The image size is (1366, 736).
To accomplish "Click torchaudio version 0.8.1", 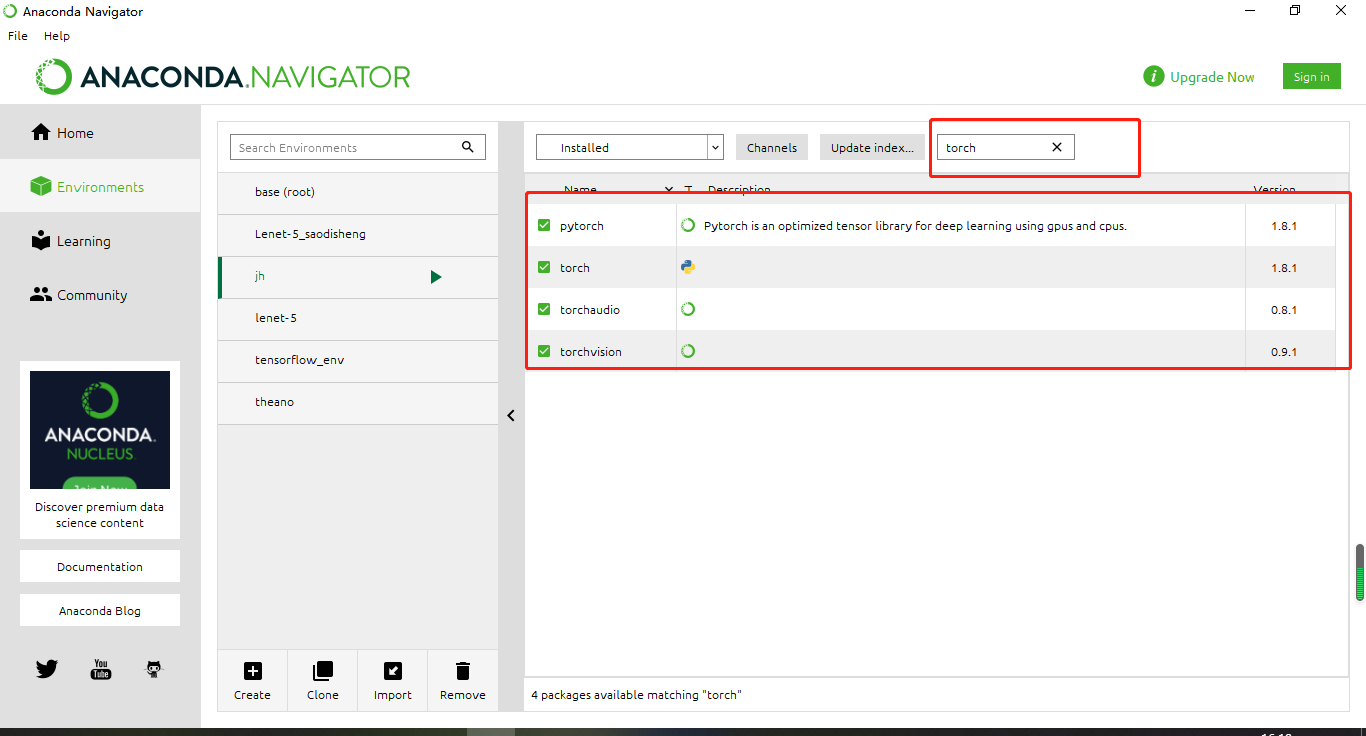I will click(1284, 310).
